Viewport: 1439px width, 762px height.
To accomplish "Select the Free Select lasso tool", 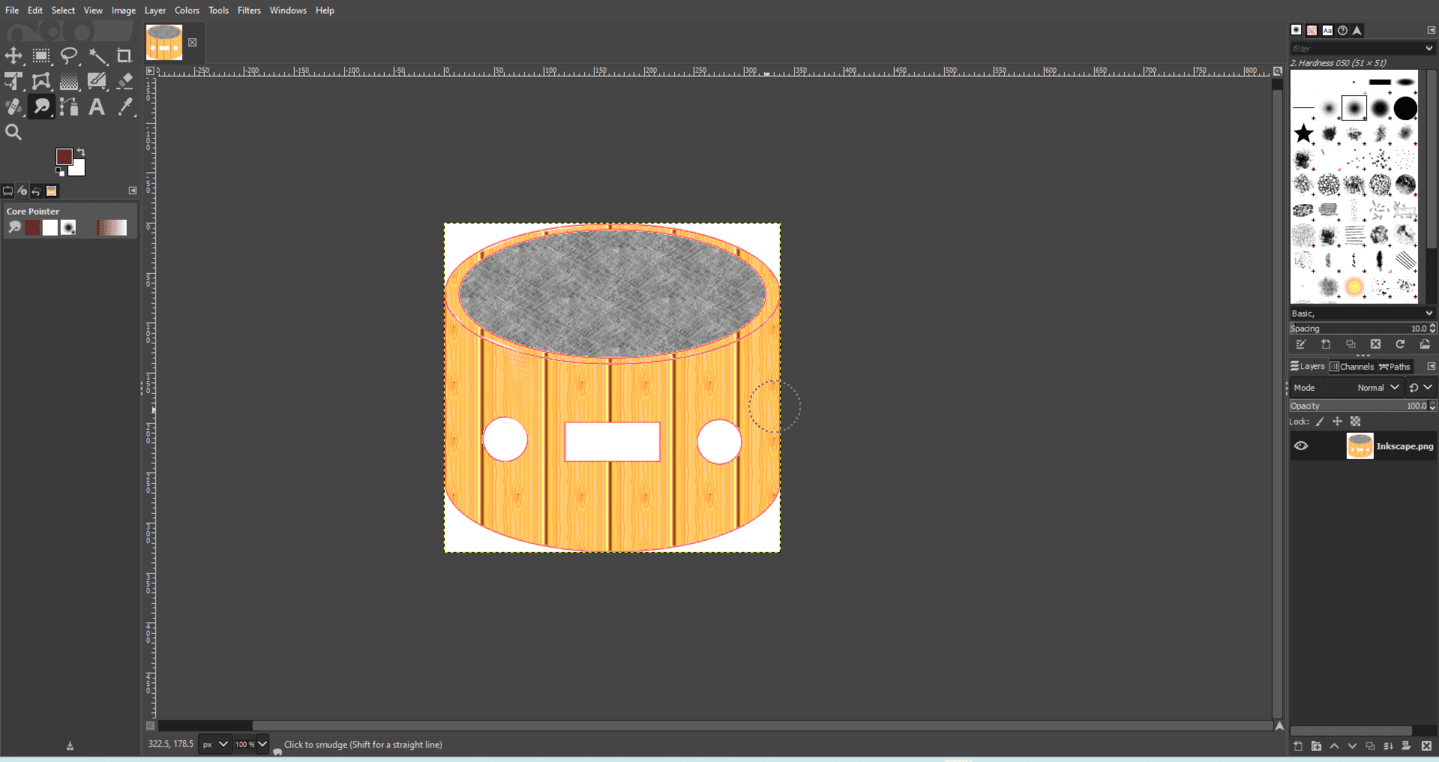I will tap(69, 56).
